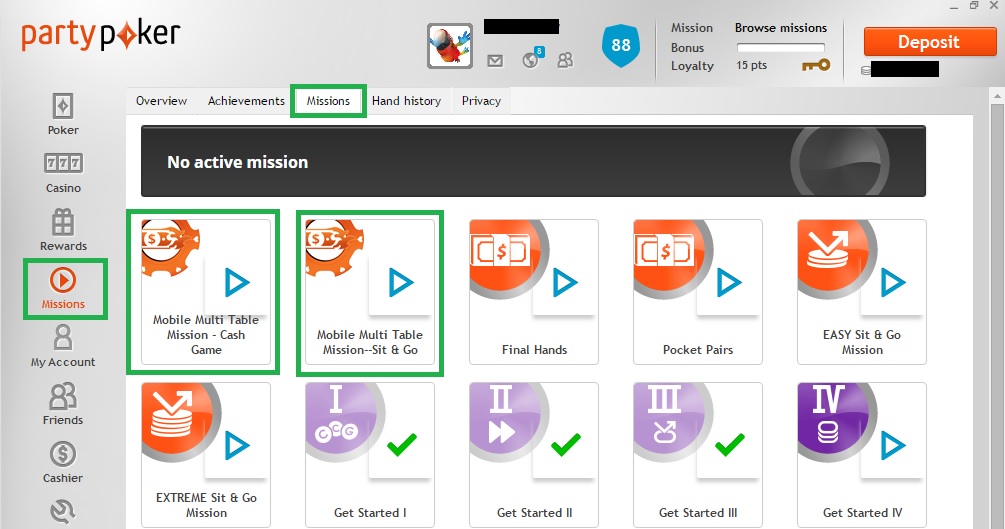Switch to the Achievements tab
Viewport: 1005px width, 529px height.
click(246, 101)
